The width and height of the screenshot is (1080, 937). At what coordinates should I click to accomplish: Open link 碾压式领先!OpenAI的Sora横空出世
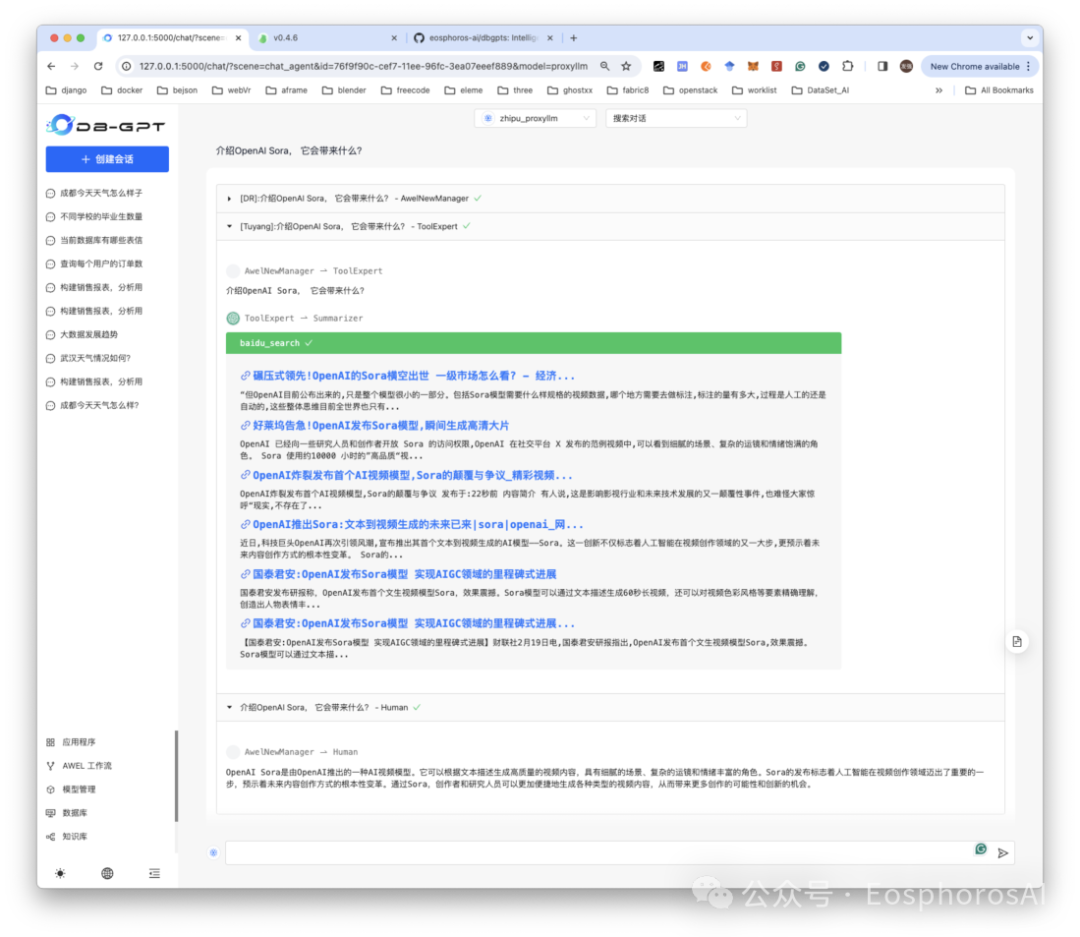pyautogui.click(x=407, y=375)
